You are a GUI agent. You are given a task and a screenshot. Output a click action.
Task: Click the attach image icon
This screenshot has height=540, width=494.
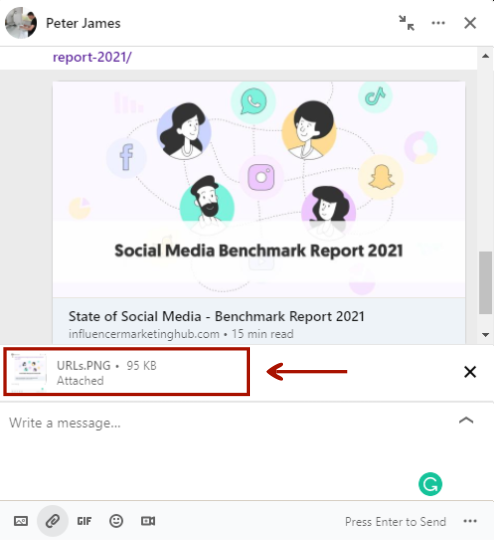pyautogui.click(x=21, y=521)
